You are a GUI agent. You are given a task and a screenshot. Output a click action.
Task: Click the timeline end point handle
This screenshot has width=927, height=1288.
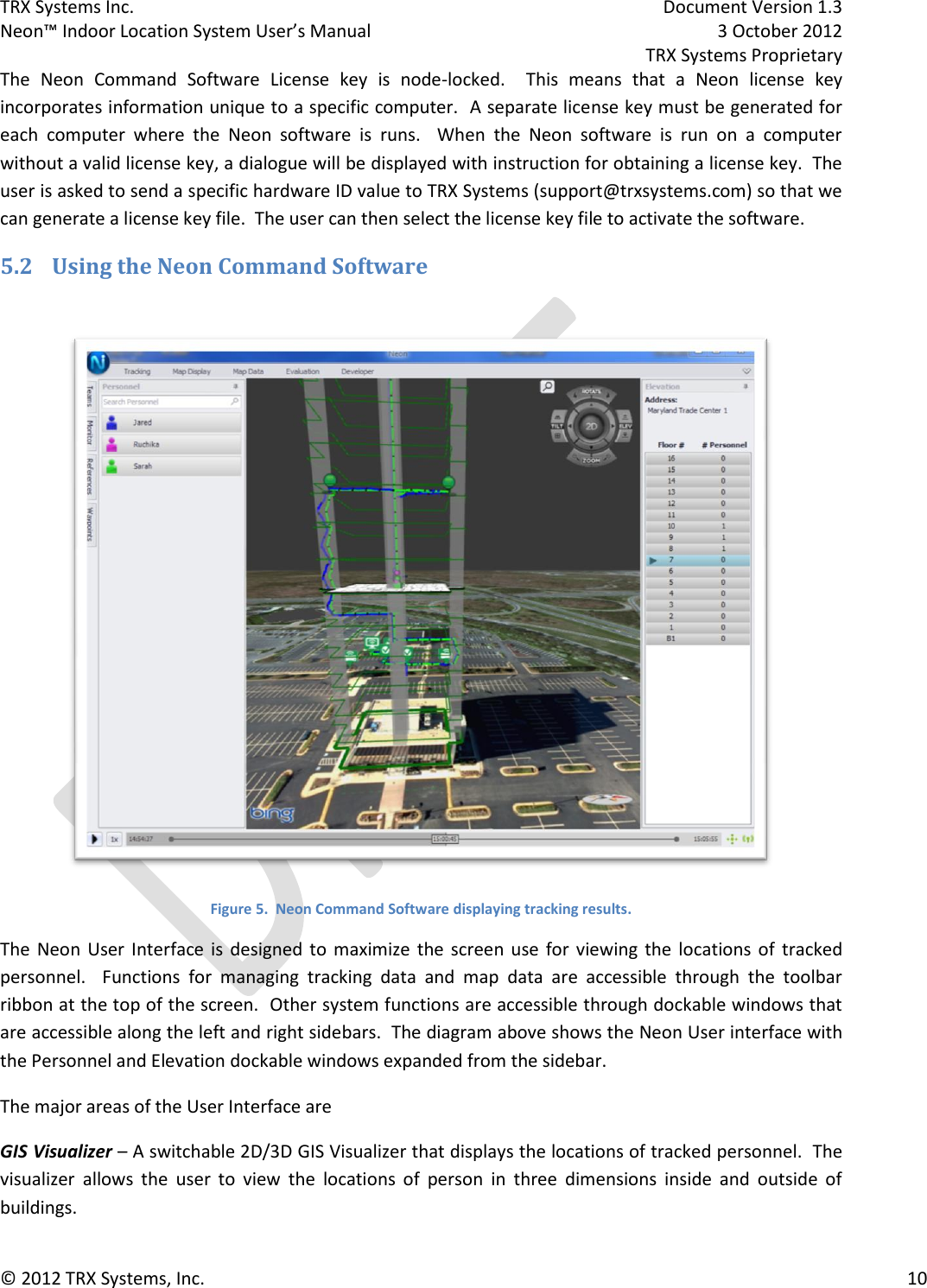coord(676,839)
